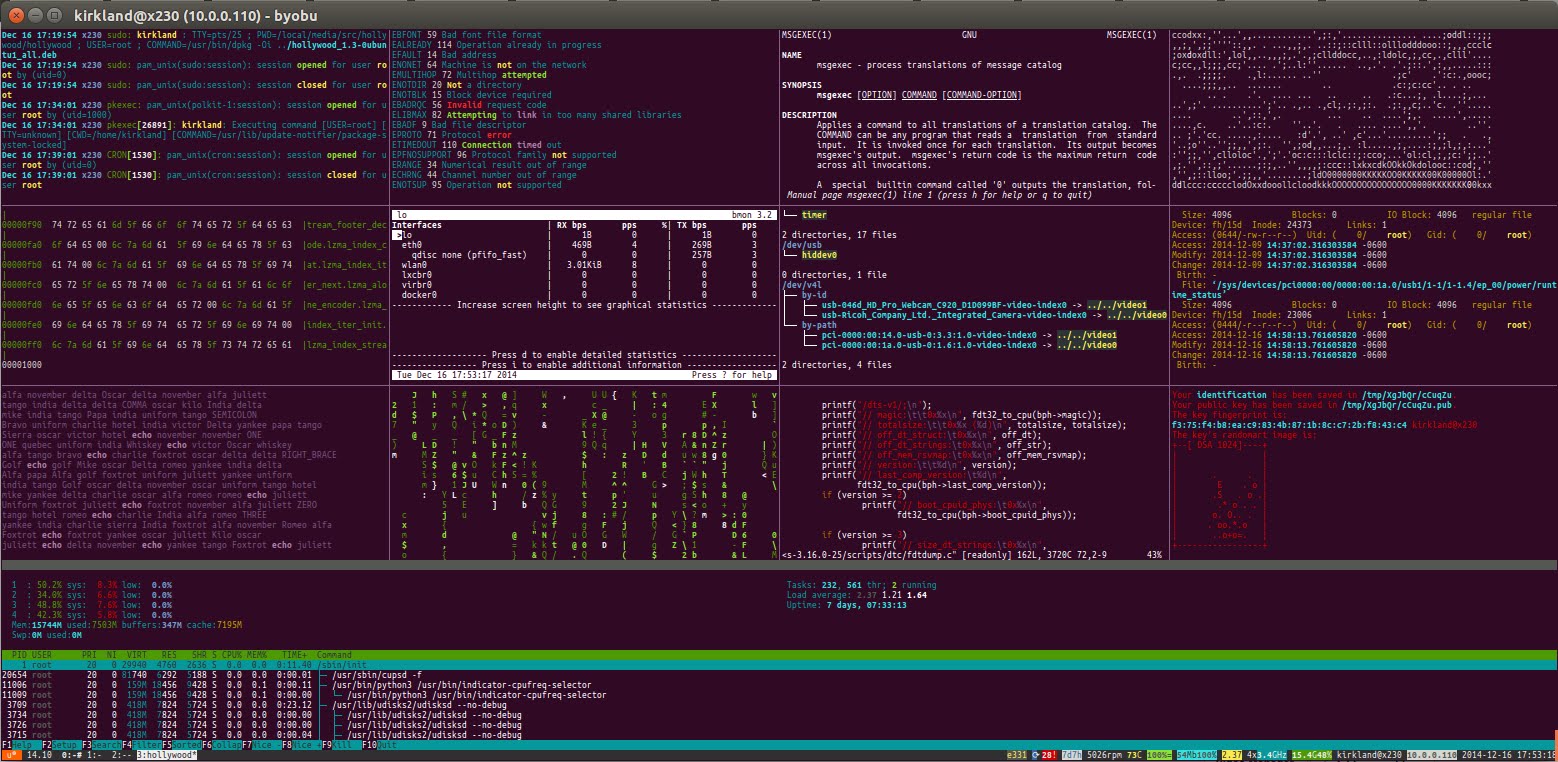This screenshot has height=762, width=1558.
Task: Select PID 11006 indicator-cpufreq-selector process row
Action: (x=779, y=685)
